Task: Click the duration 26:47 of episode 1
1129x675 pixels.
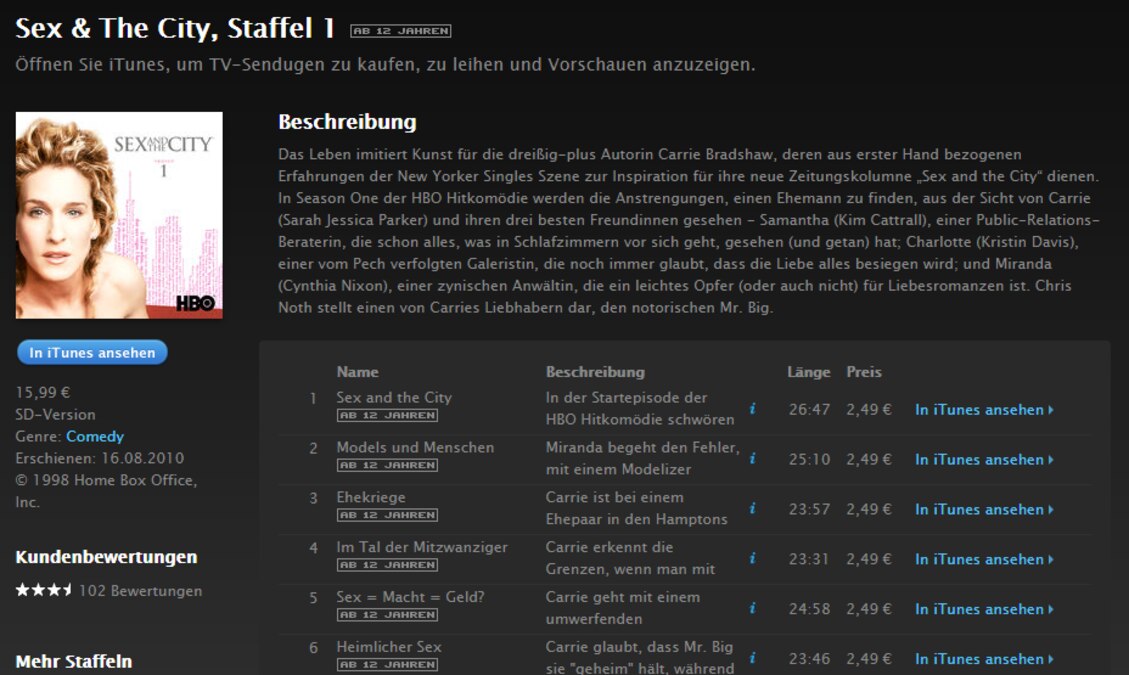Action: point(809,410)
